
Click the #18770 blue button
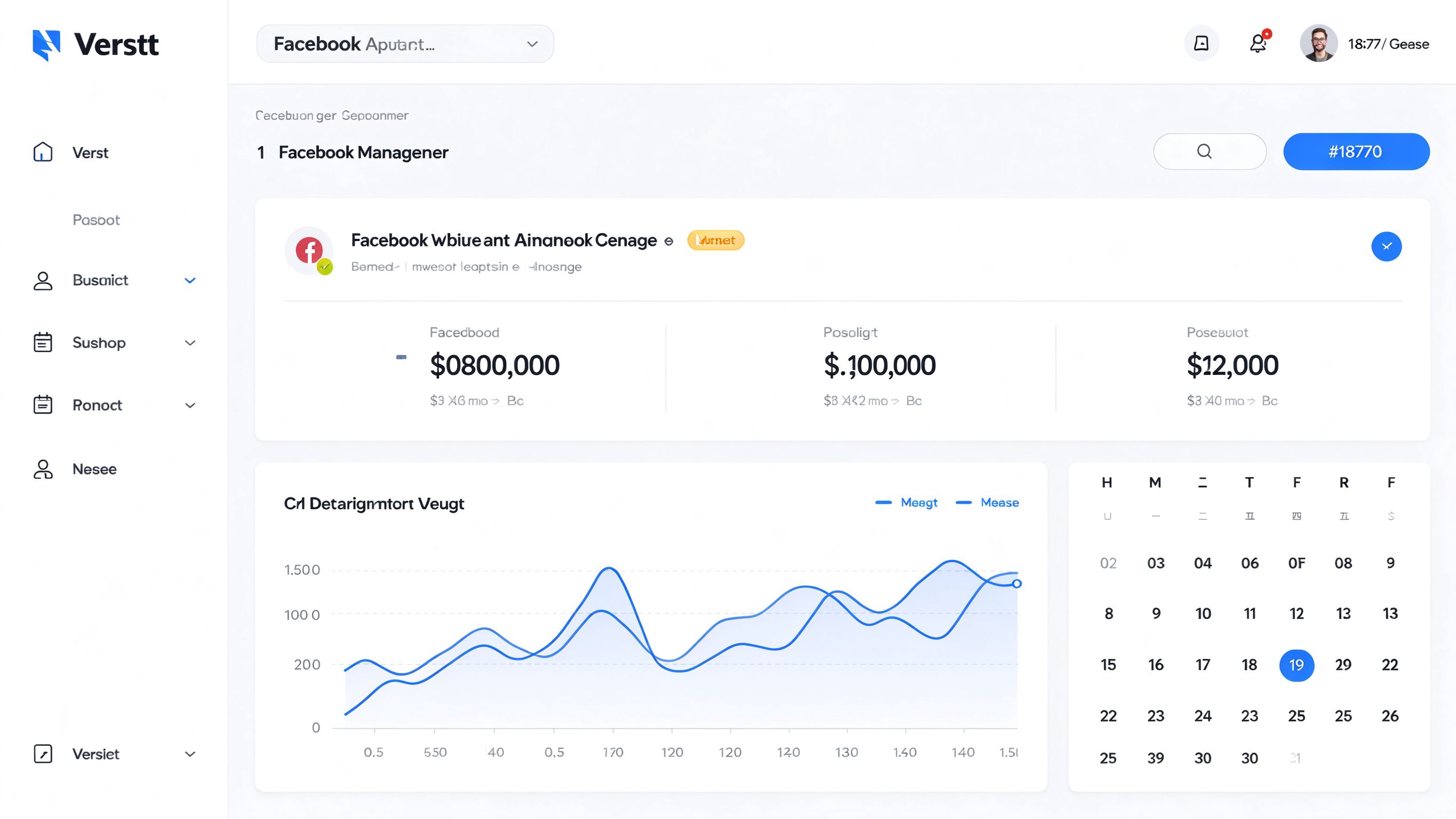click(x=1356, y=151)
